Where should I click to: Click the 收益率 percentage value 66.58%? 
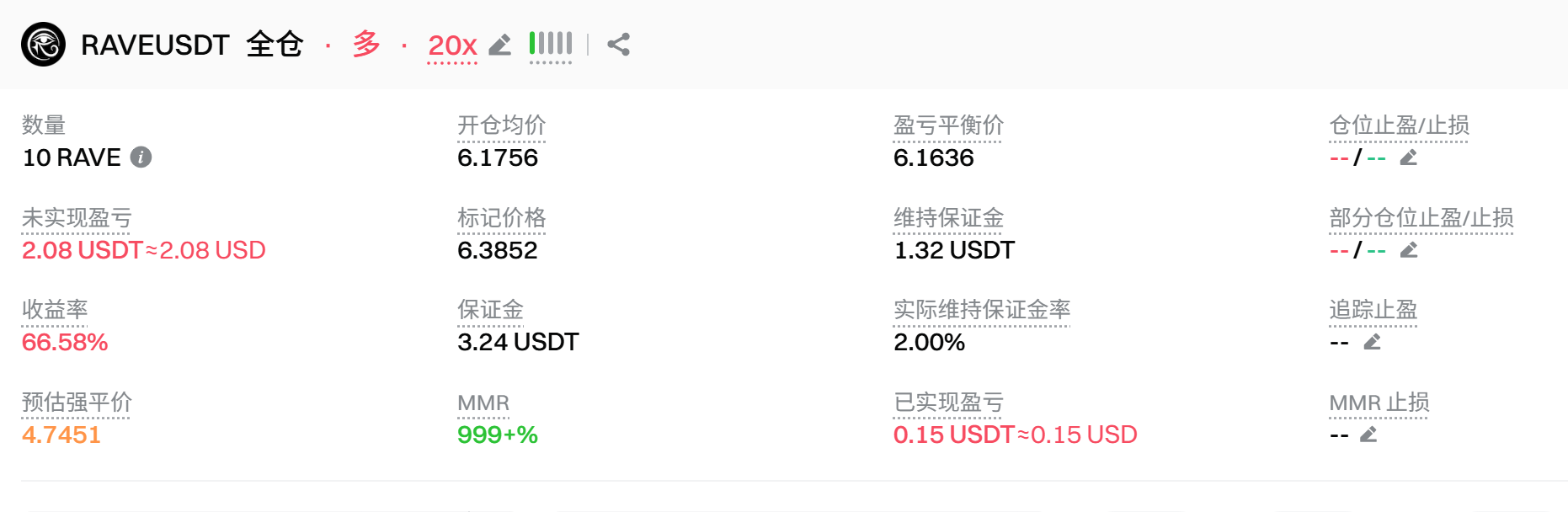[x=65, y=342]
